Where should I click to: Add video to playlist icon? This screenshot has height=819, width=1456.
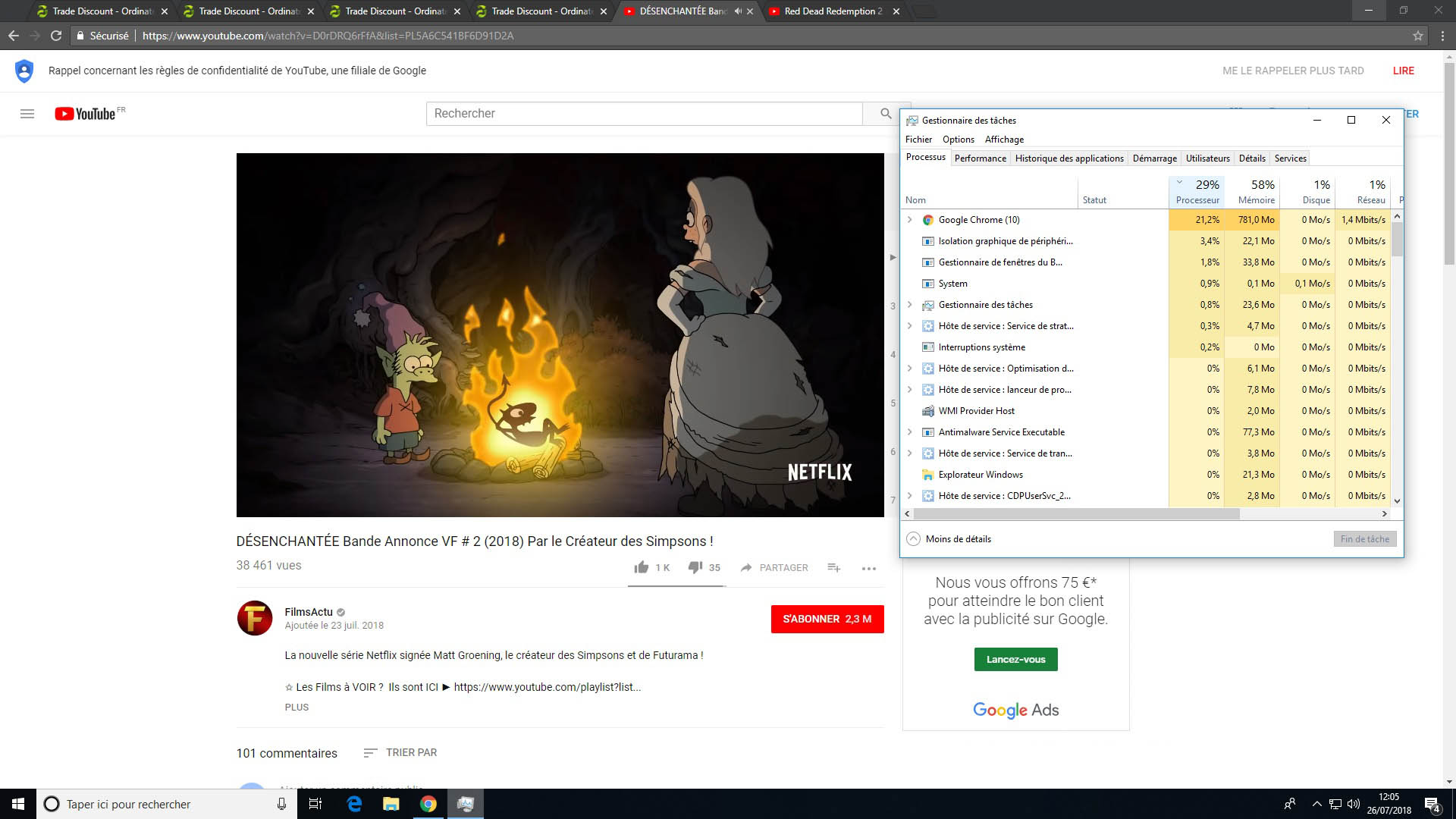(x=833, y=567)
